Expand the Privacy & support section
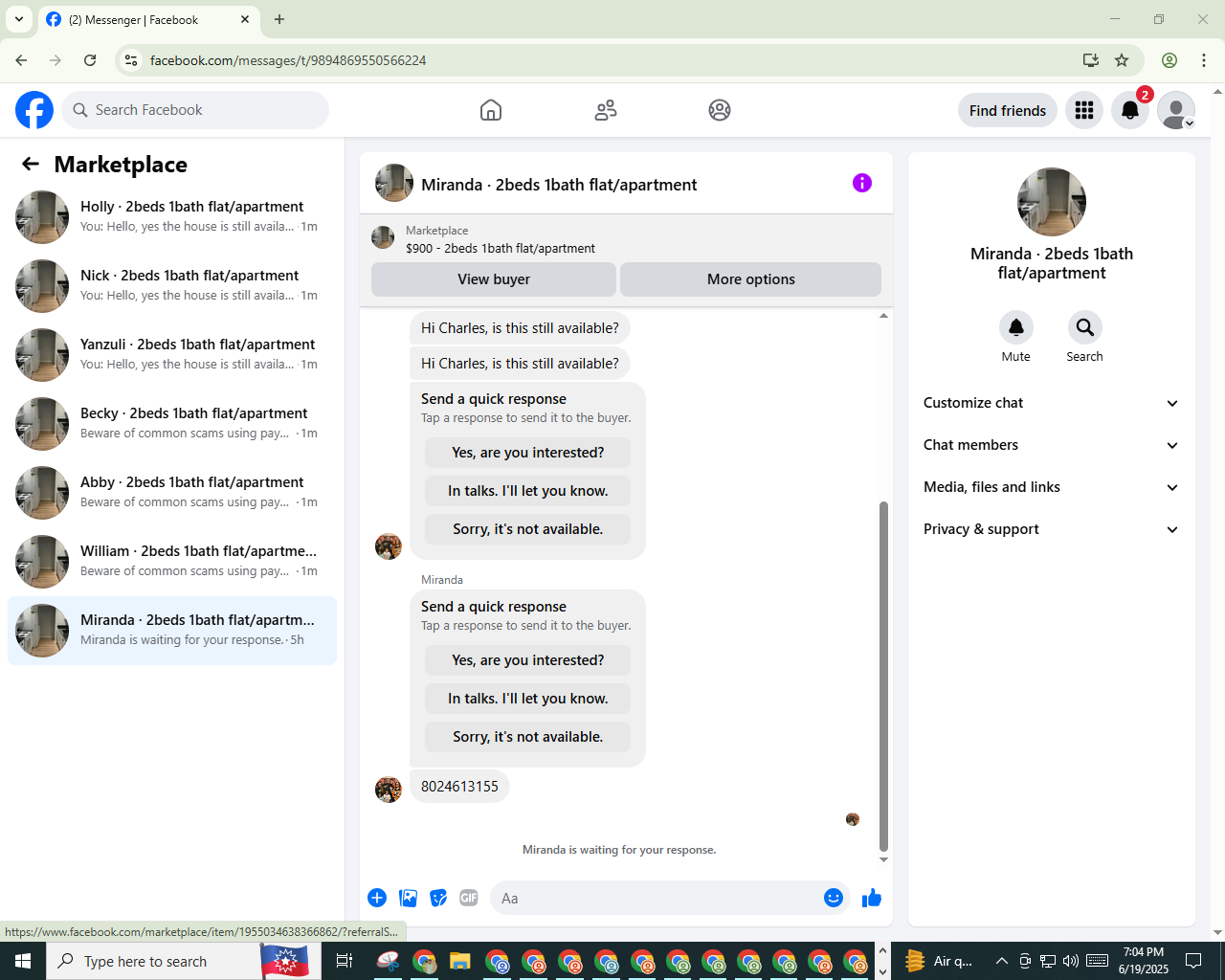The image size is (1225, 980). pyautogui.click(x=1051, y=529)
